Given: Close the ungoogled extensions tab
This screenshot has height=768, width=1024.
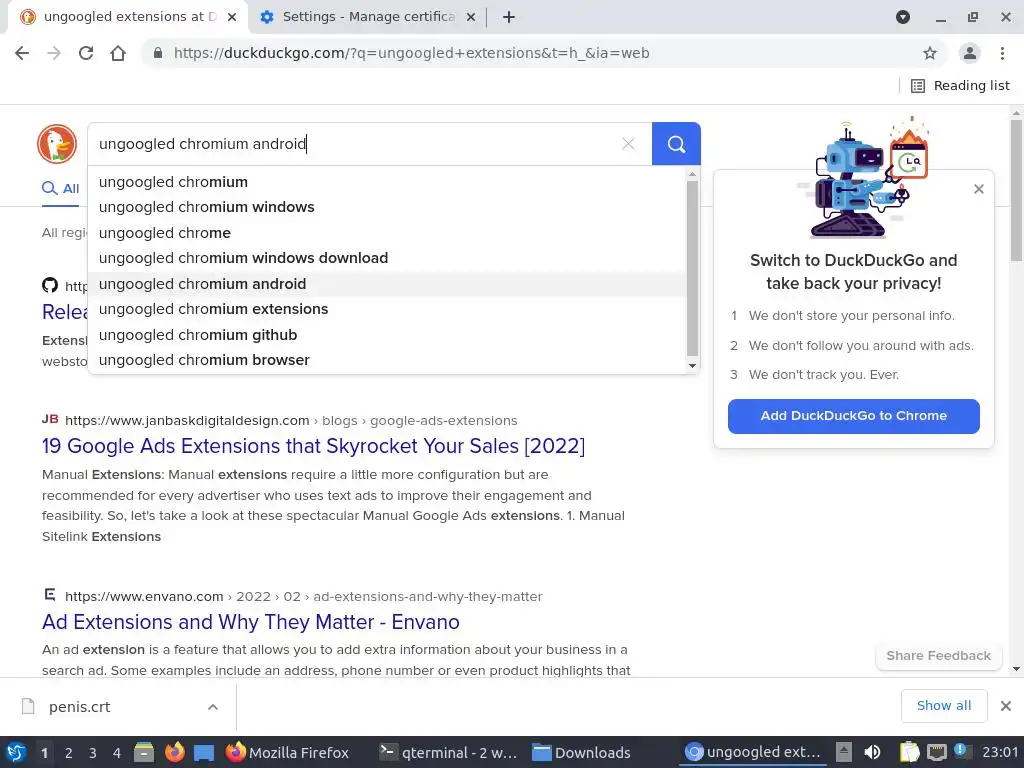Looking at the screenshot, I should (x=232, y=17).
